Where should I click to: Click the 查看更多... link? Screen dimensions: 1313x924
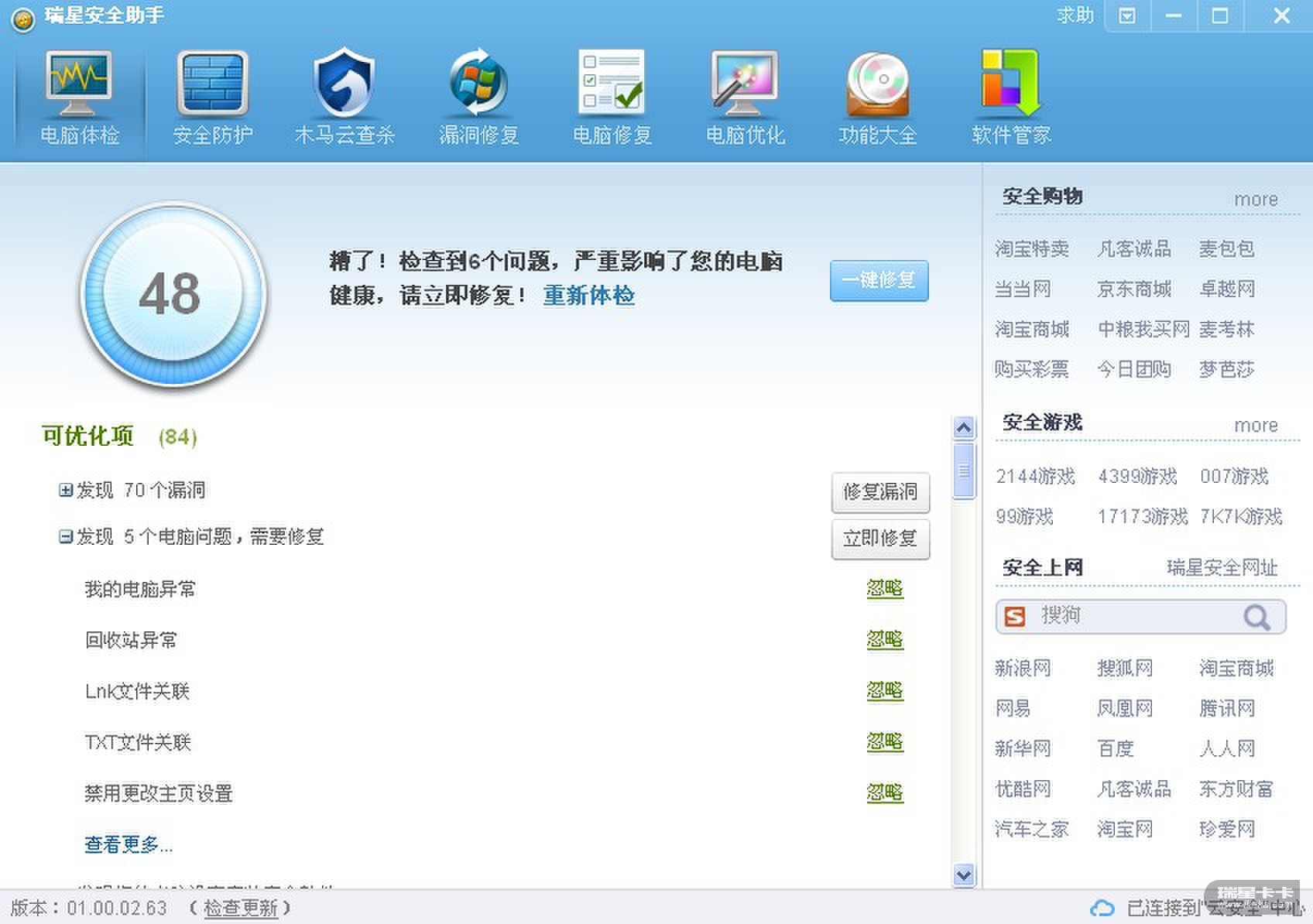point(129,844)
